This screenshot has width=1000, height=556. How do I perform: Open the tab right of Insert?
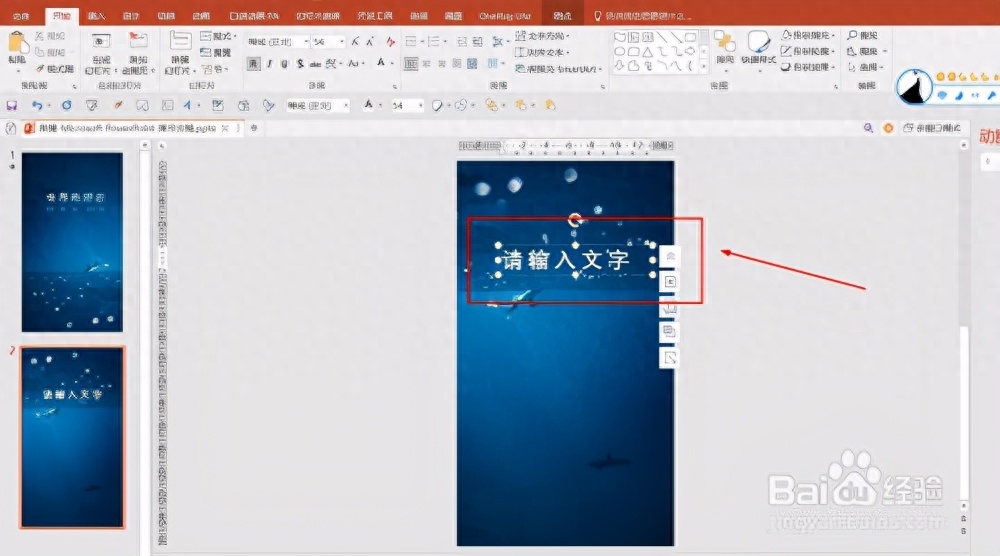tap(131, 15)
